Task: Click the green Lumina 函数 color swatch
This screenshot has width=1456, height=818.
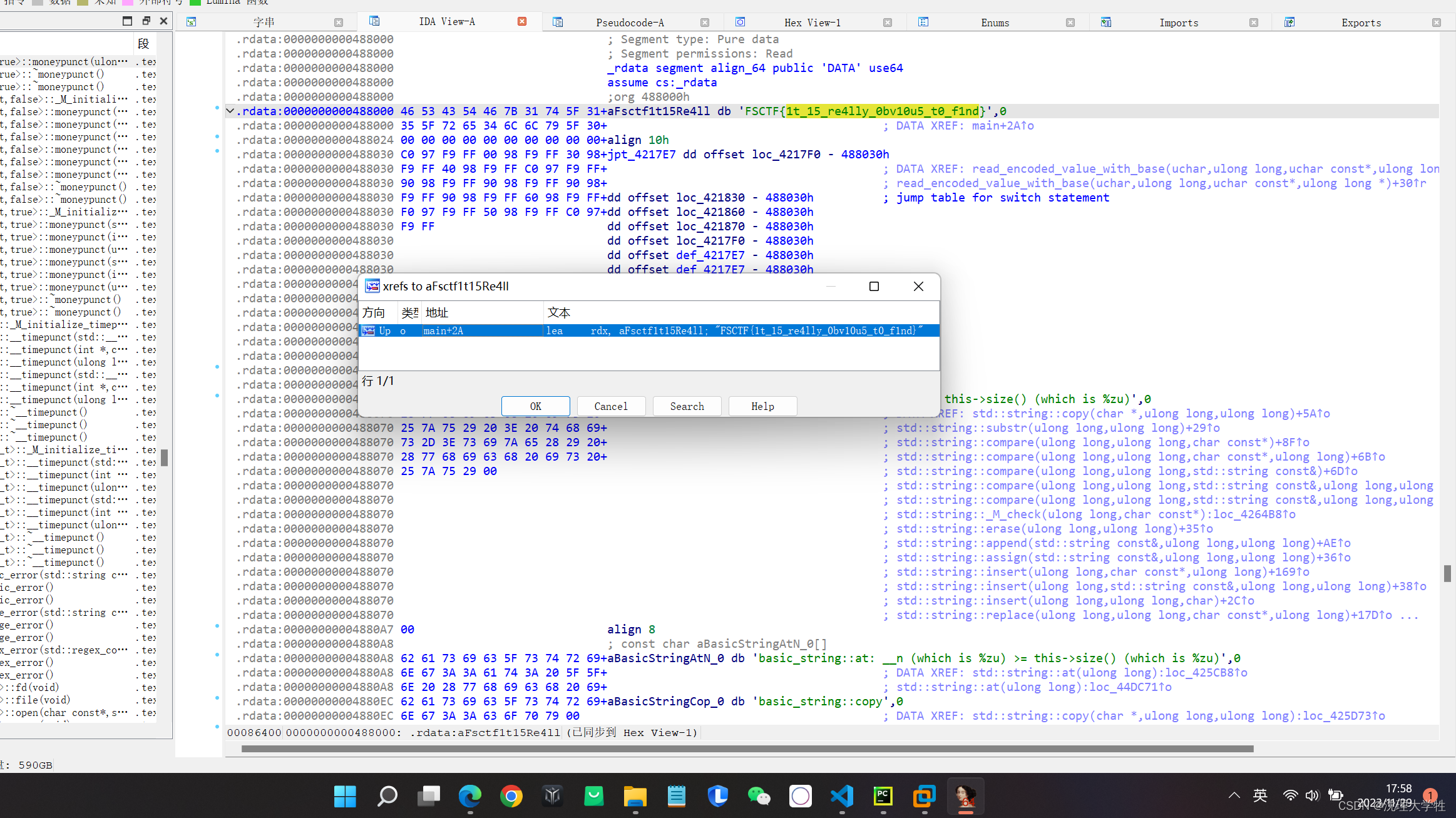Action: [x=194, y=2]
